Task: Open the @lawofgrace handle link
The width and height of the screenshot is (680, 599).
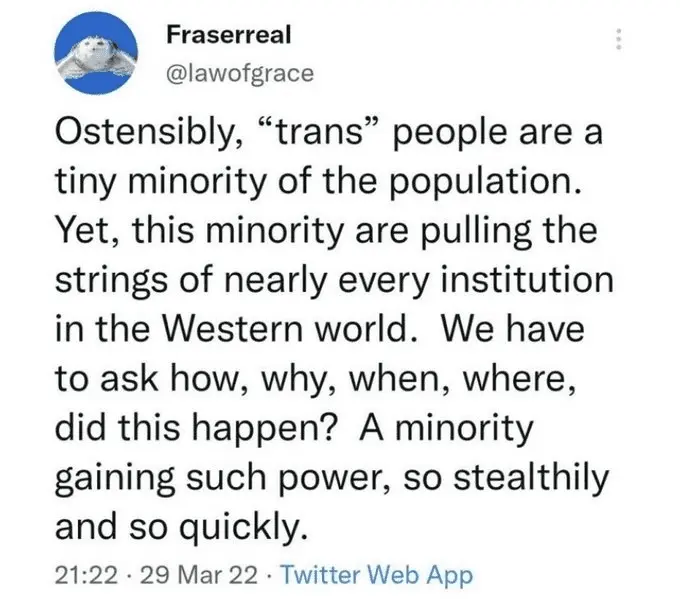Action: coord(240,73)
